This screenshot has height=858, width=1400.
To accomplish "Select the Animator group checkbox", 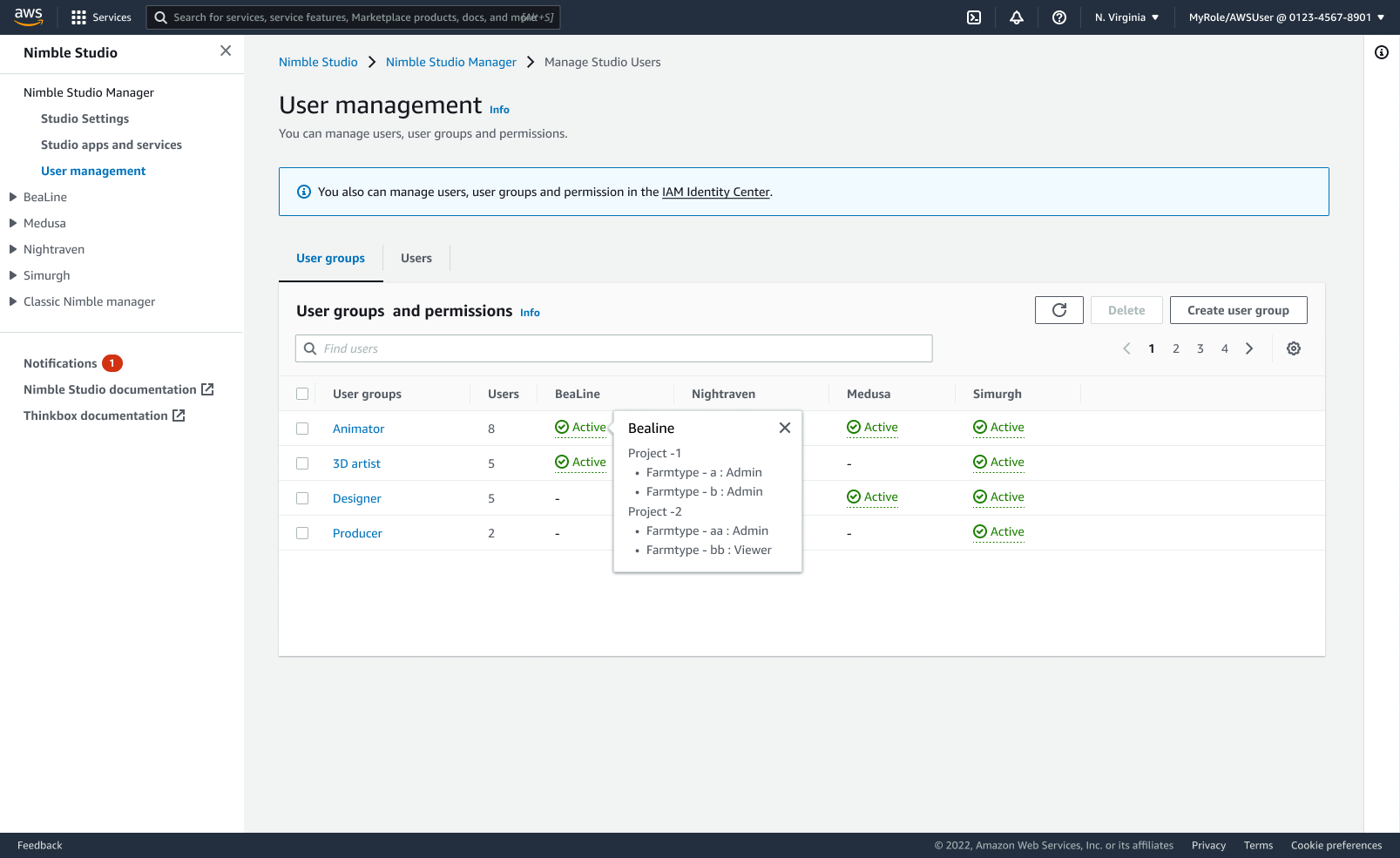I will (302, 429).
